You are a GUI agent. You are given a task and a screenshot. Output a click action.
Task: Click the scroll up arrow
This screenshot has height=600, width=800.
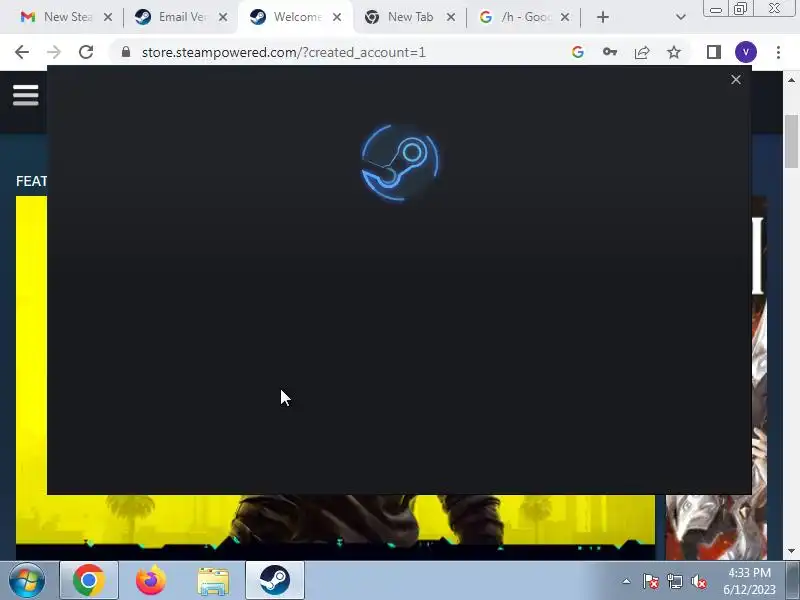point(791,80)
